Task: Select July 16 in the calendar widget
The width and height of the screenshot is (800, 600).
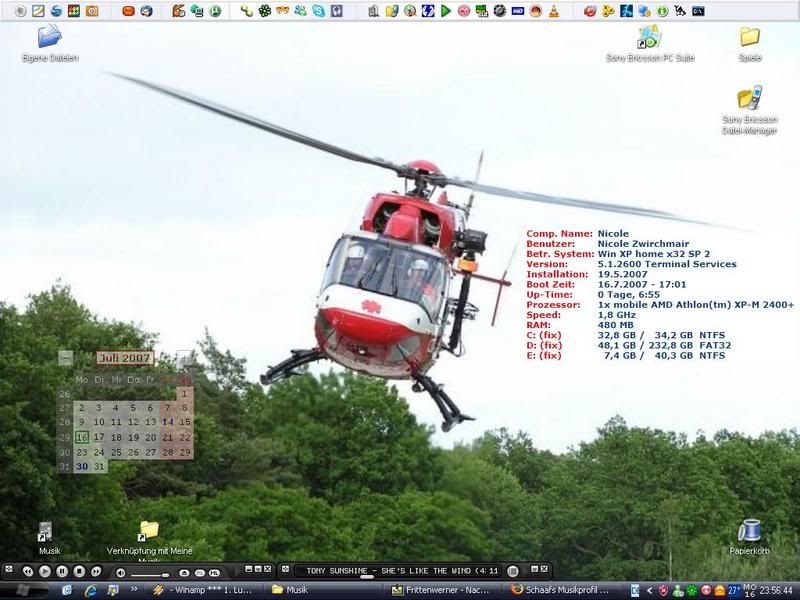Action: [x=82, y=437]
